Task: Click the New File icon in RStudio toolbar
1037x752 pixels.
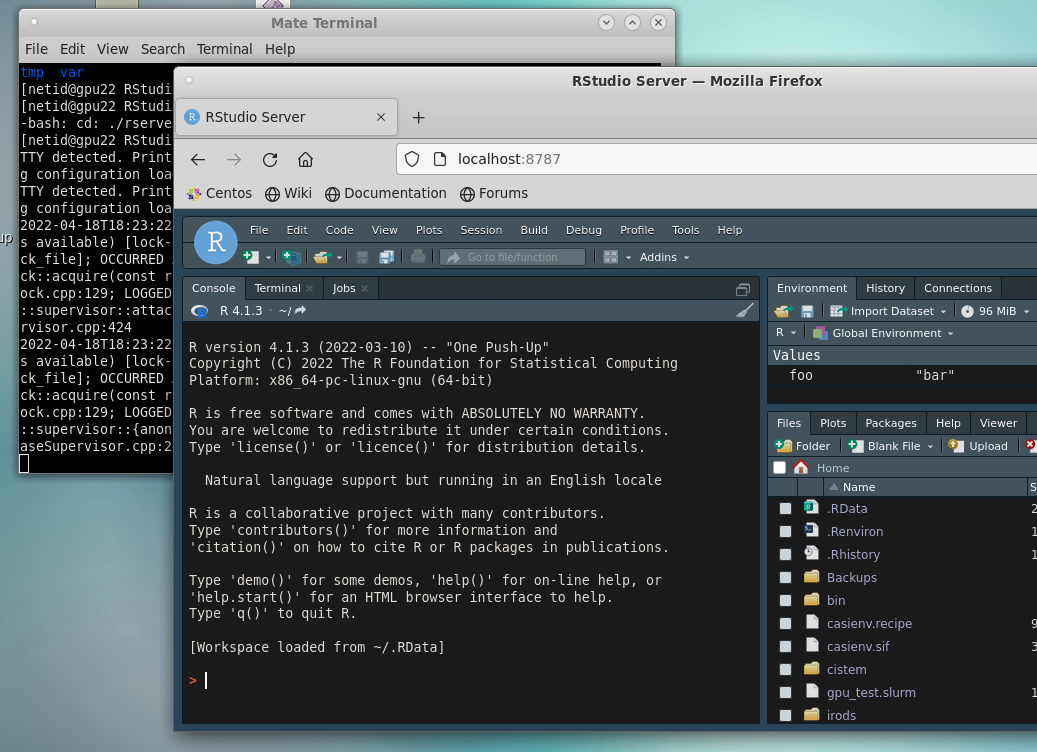Action: click(251, 257)
